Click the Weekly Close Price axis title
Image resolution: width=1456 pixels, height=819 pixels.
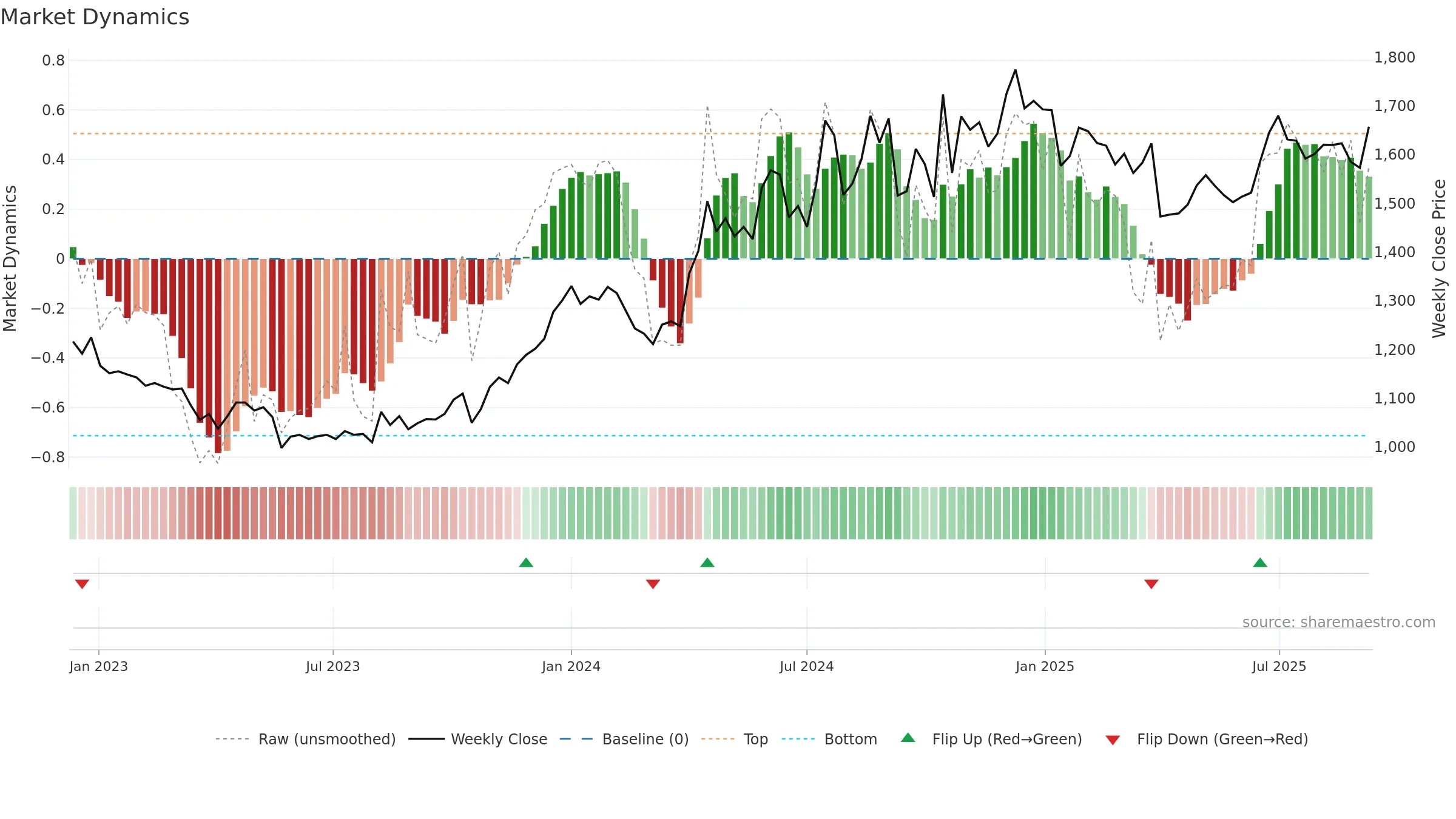pos(1439,258)
